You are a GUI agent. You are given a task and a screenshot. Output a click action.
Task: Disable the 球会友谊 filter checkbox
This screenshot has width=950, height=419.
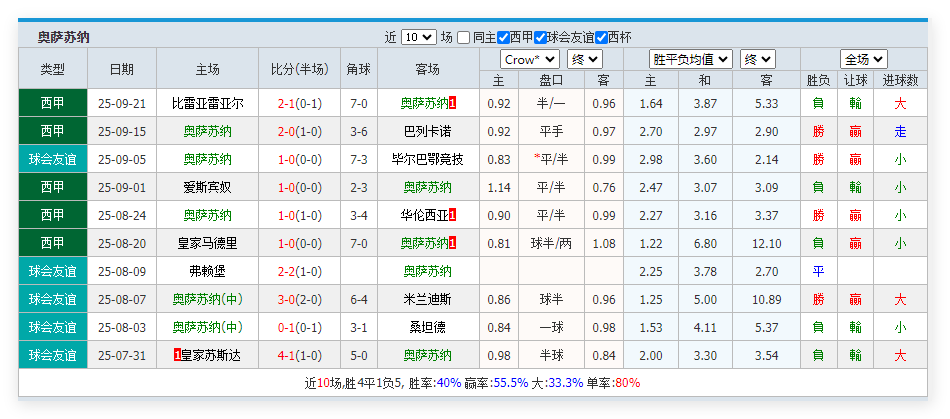coord(540,37)
